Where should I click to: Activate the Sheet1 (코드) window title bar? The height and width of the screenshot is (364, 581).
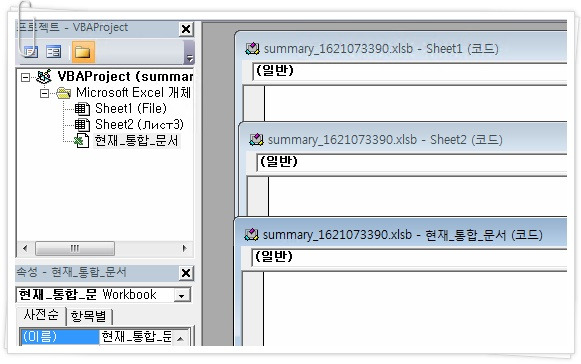(401, 48)
